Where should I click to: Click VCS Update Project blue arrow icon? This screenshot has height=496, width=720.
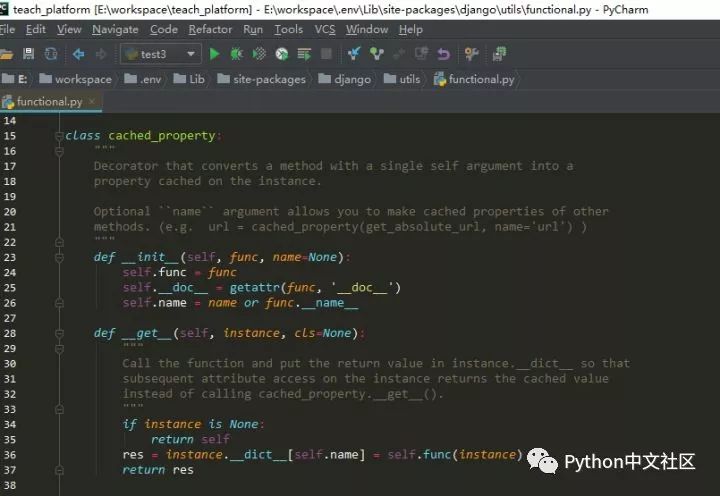click(x=354, y=54)
